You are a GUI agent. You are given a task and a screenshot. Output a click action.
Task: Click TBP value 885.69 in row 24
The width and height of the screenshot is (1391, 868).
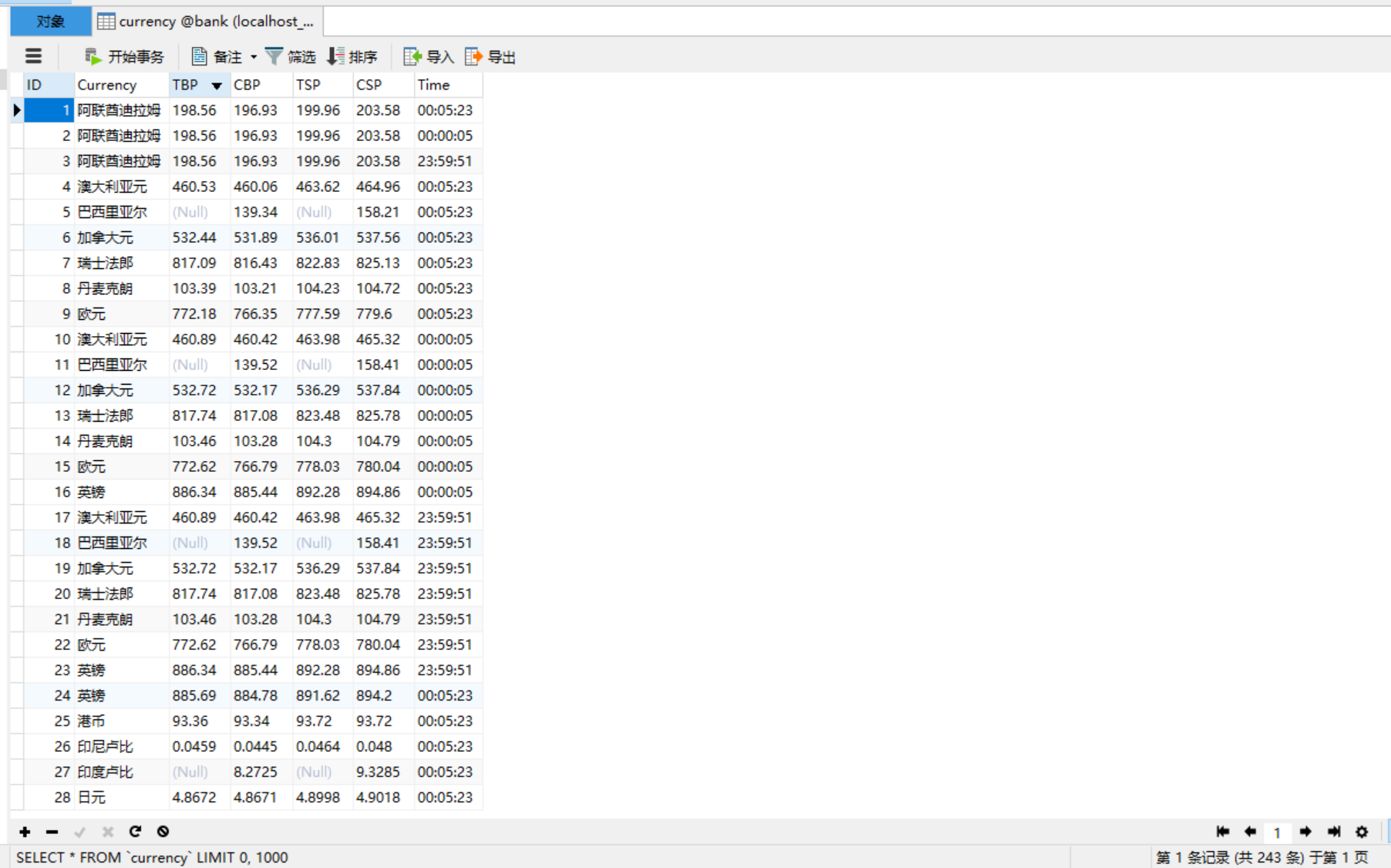tap(200, 695)
